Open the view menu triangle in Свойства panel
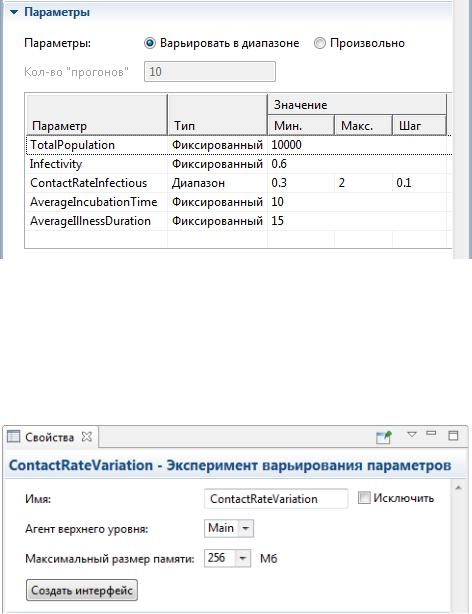Viewport: 472px width, 614px height. (412, 434)
